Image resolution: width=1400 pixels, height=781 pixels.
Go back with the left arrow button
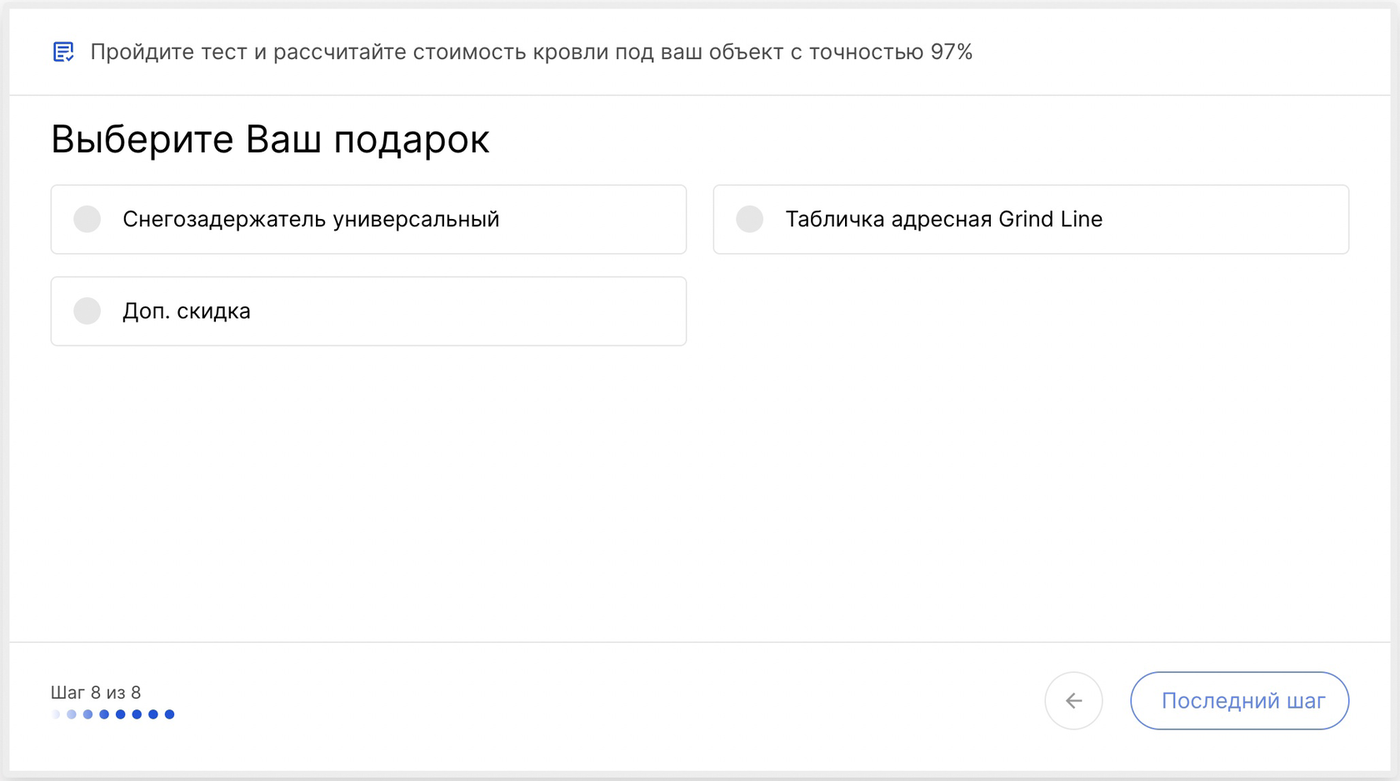click(1073, 701)
